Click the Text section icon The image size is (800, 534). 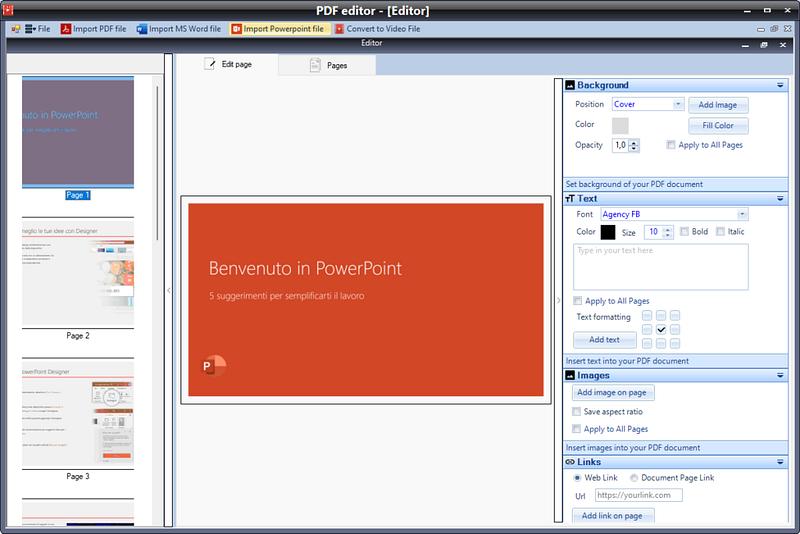[570, 198]
